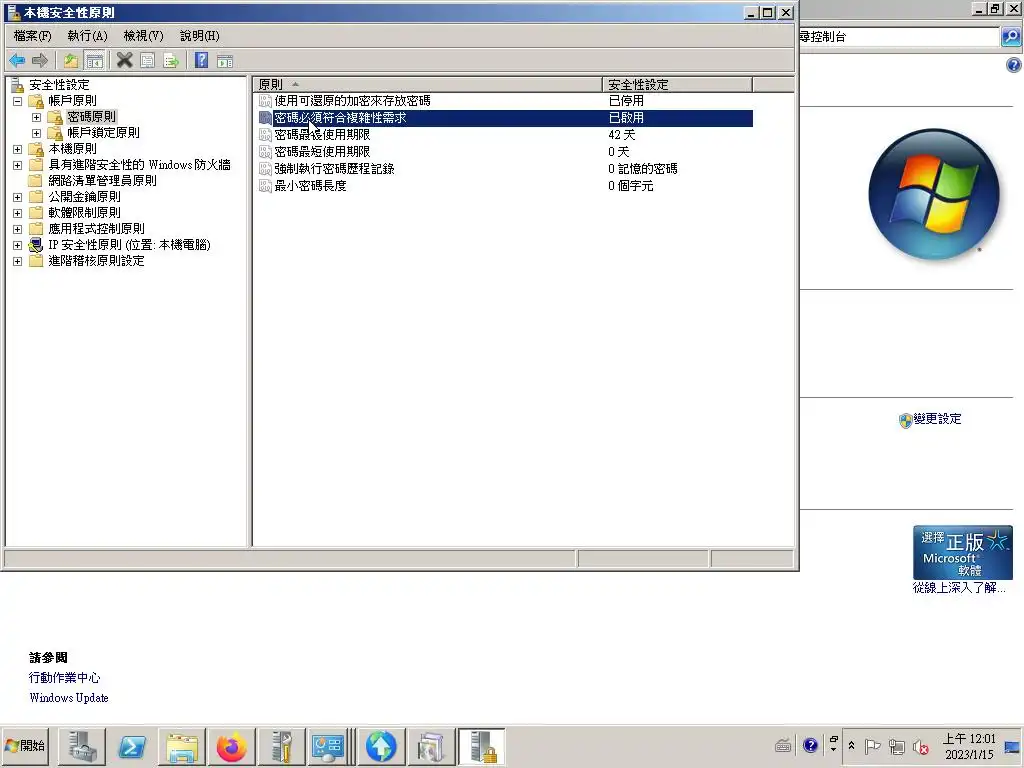Select policy 強制執行密碼歷程記錄
Image resolution: width=1024 pixels, height=768 pixels.
coord(334,168)
